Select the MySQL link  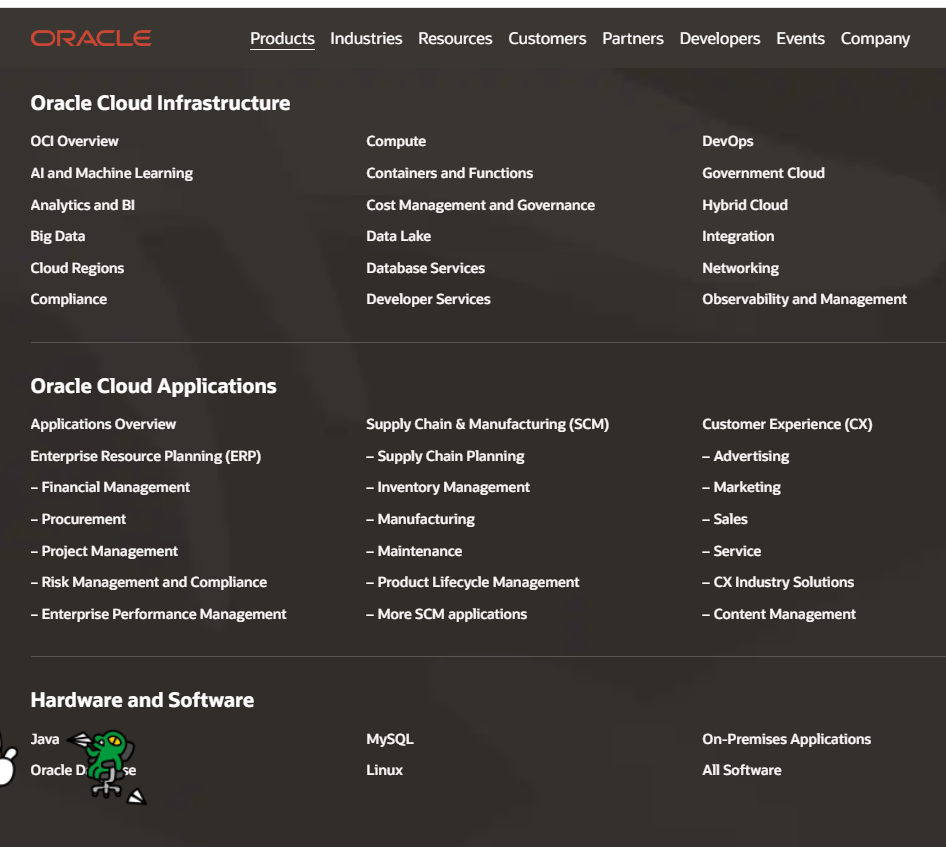point(390,739)
